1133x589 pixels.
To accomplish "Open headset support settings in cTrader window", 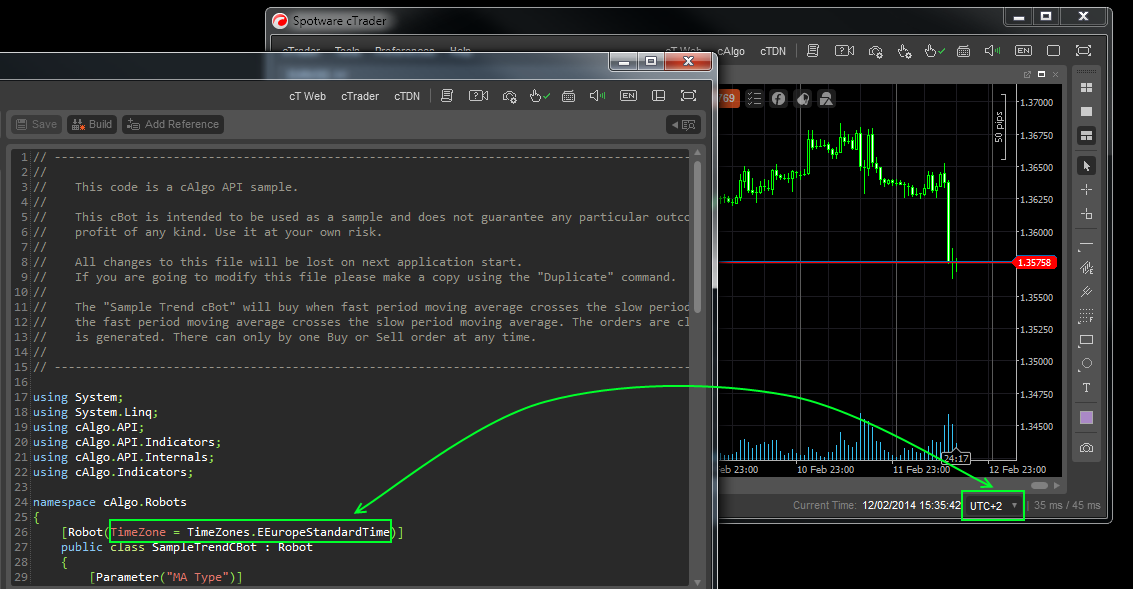I will pos(875,51).
